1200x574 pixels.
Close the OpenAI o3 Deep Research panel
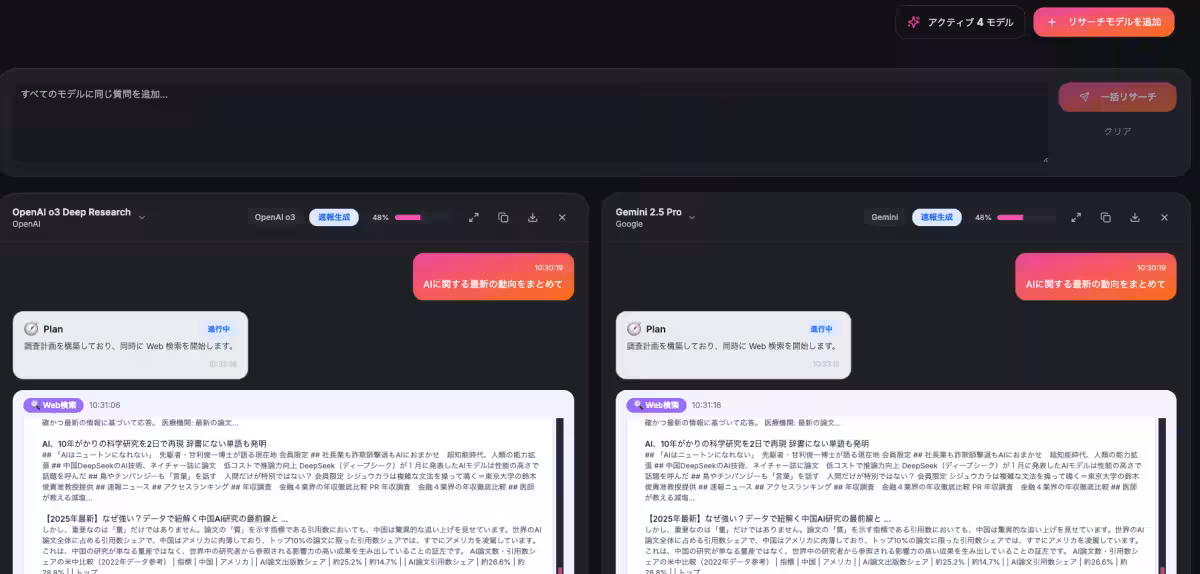(562, 217)
